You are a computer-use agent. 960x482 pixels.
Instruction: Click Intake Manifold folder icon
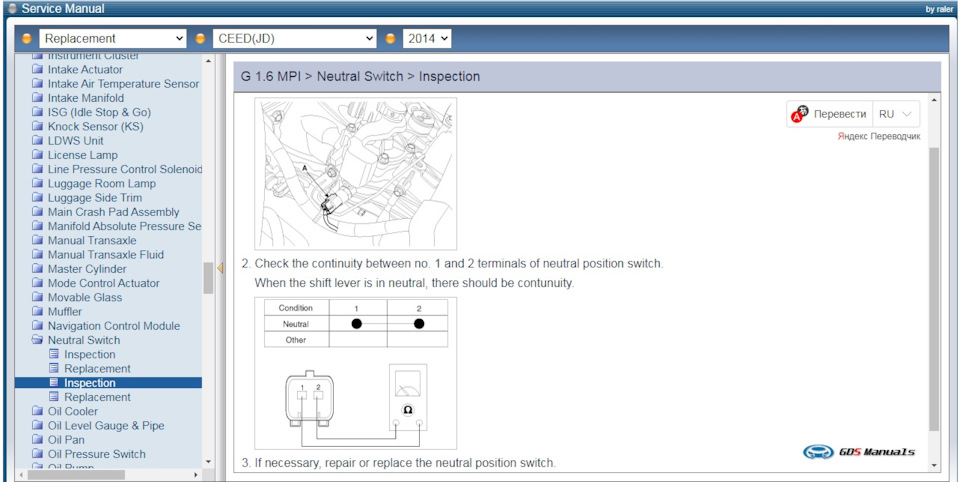coord(38,98)
